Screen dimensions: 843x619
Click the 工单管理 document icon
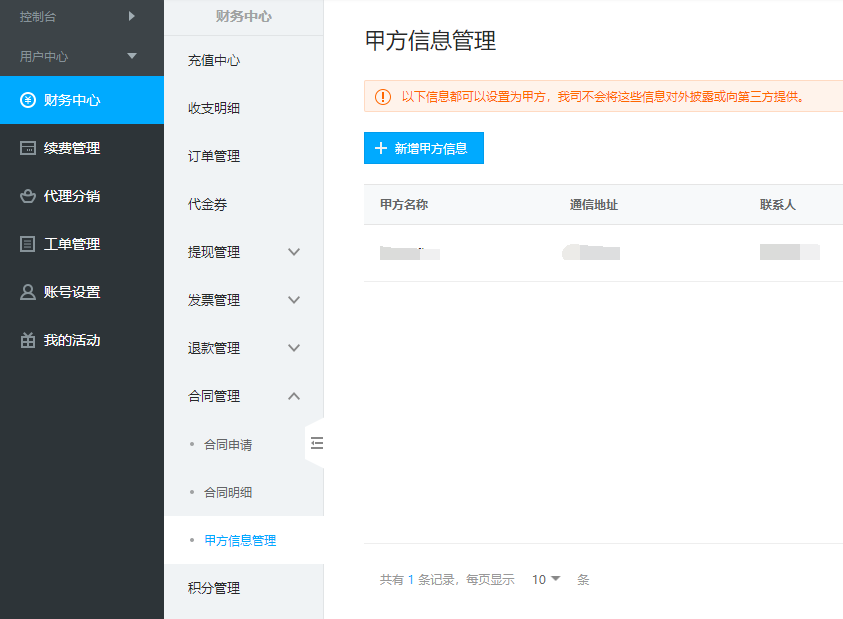28,244
